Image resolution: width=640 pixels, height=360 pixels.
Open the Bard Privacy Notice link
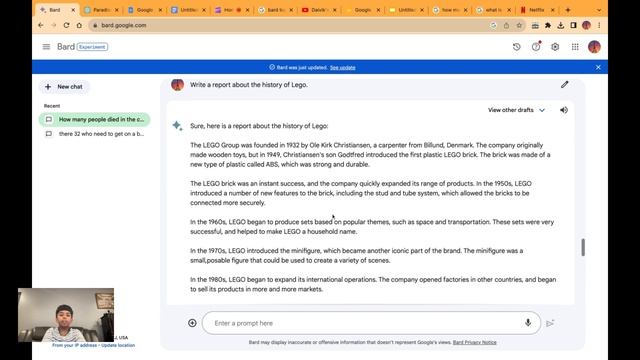pos(475,342)
